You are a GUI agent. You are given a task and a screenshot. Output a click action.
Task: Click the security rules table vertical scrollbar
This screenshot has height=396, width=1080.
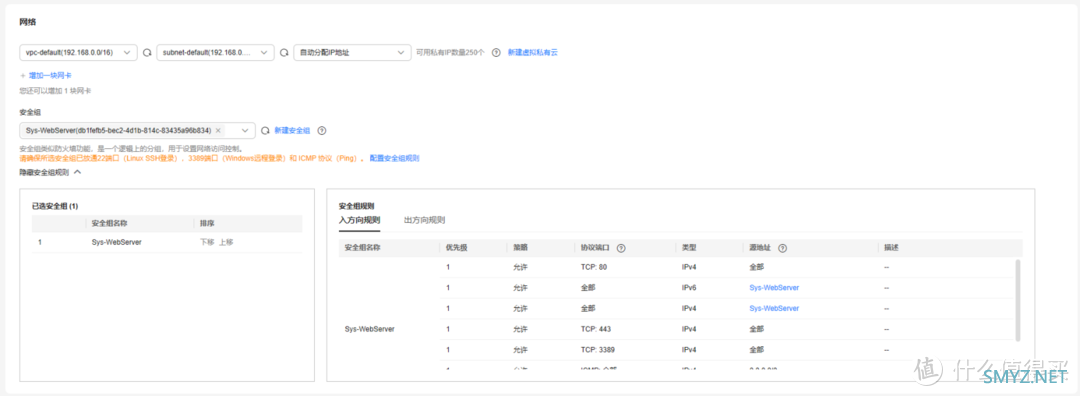[1018, 300]
